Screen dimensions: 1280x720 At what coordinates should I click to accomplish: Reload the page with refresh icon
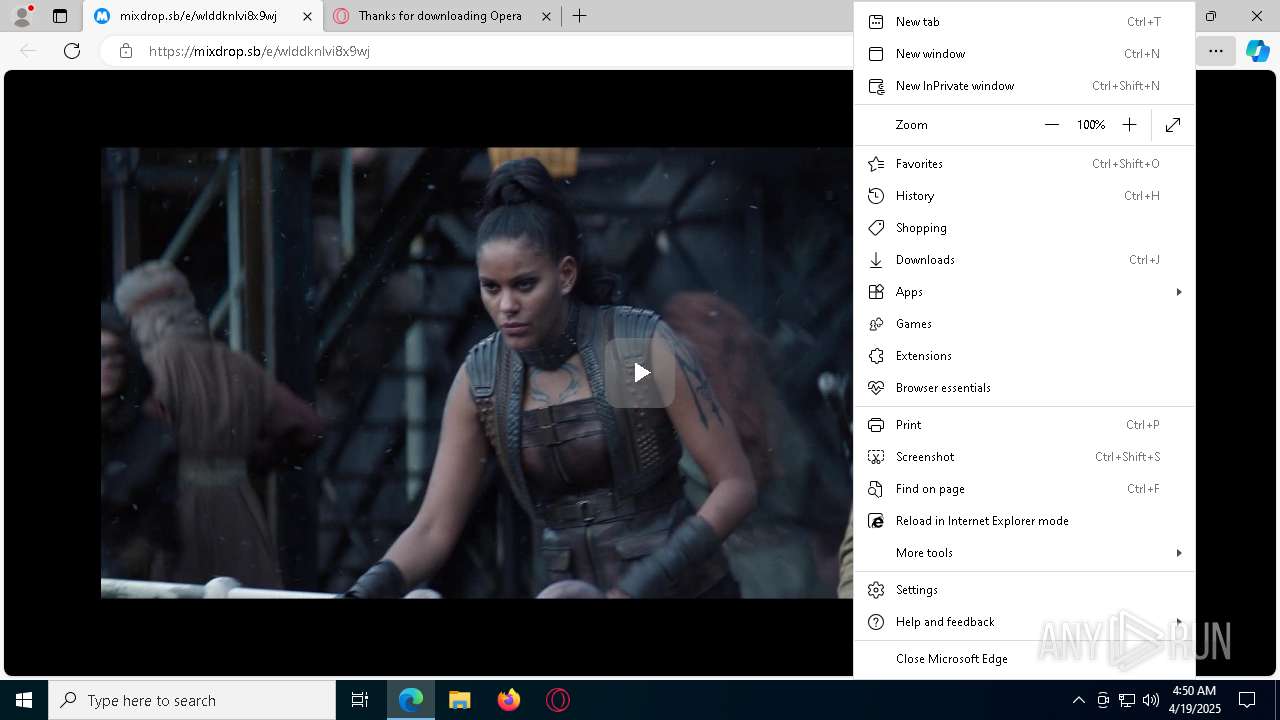(x=72, y=51)
